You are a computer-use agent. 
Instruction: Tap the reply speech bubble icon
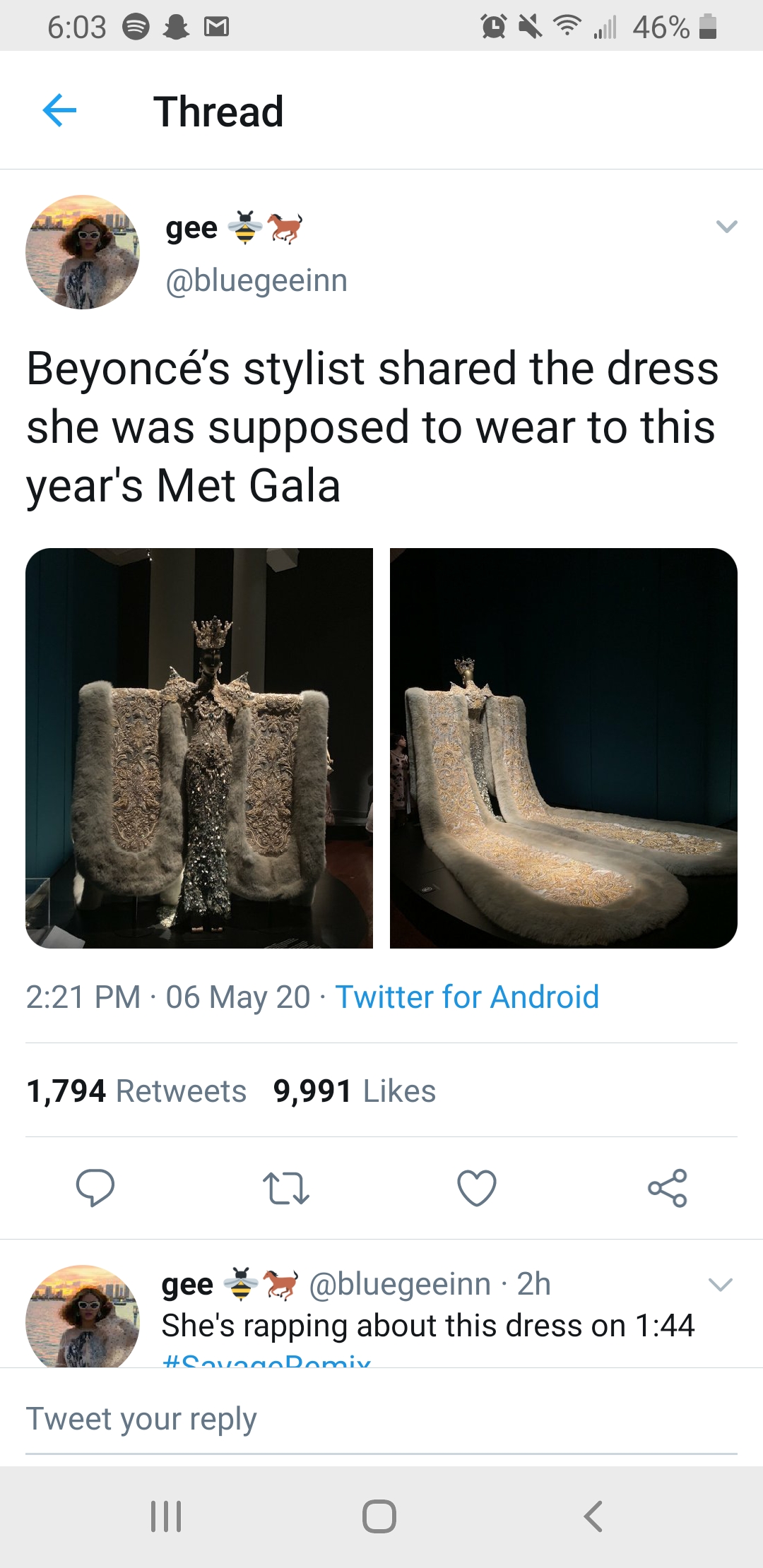[95, 1187]
